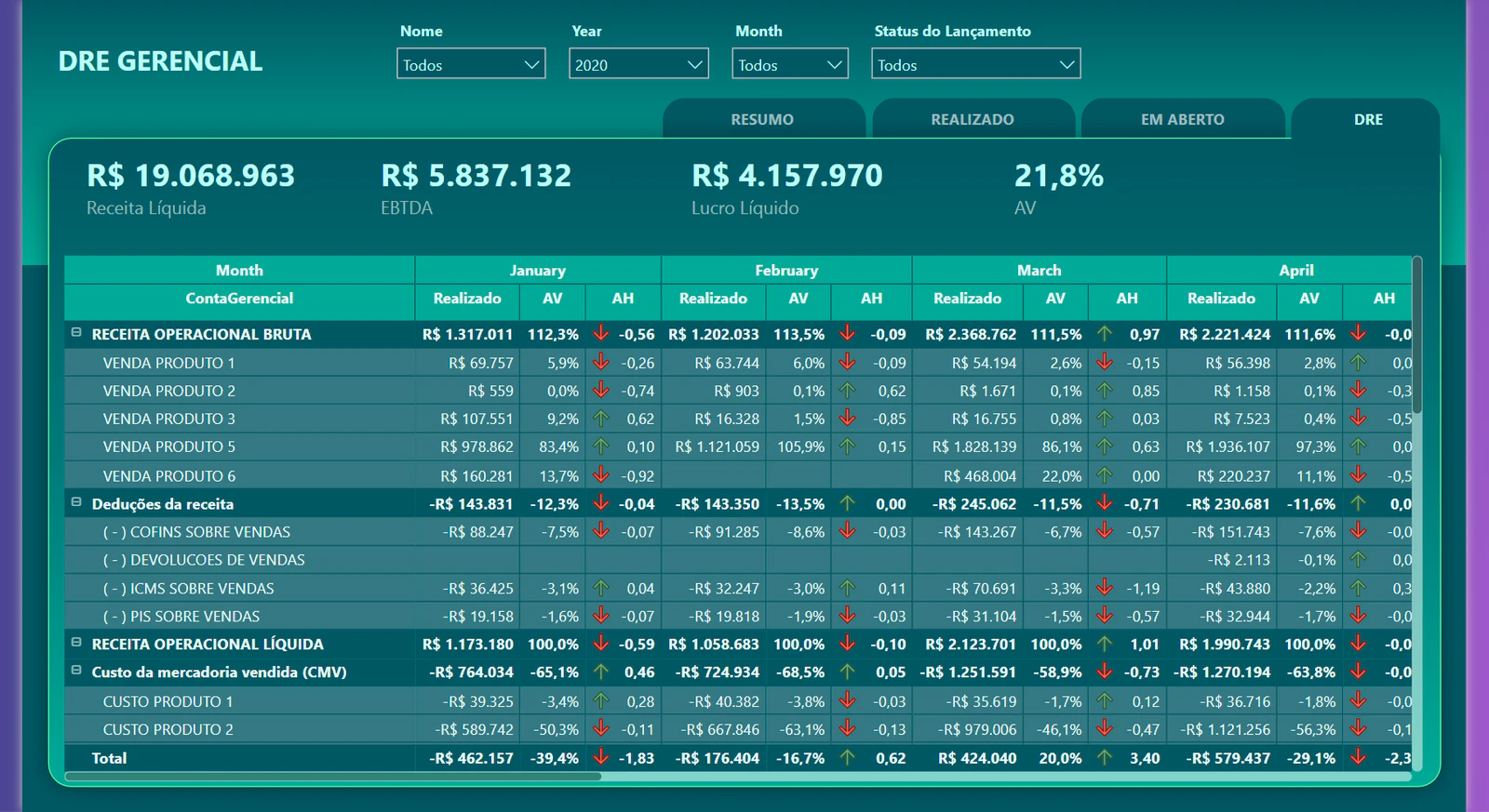The width and height of the screenshot is (1489, 812).
Task: Click the April AH arrow for DEVOLUCOES DE VENDAS
Action: [1358, 559]
